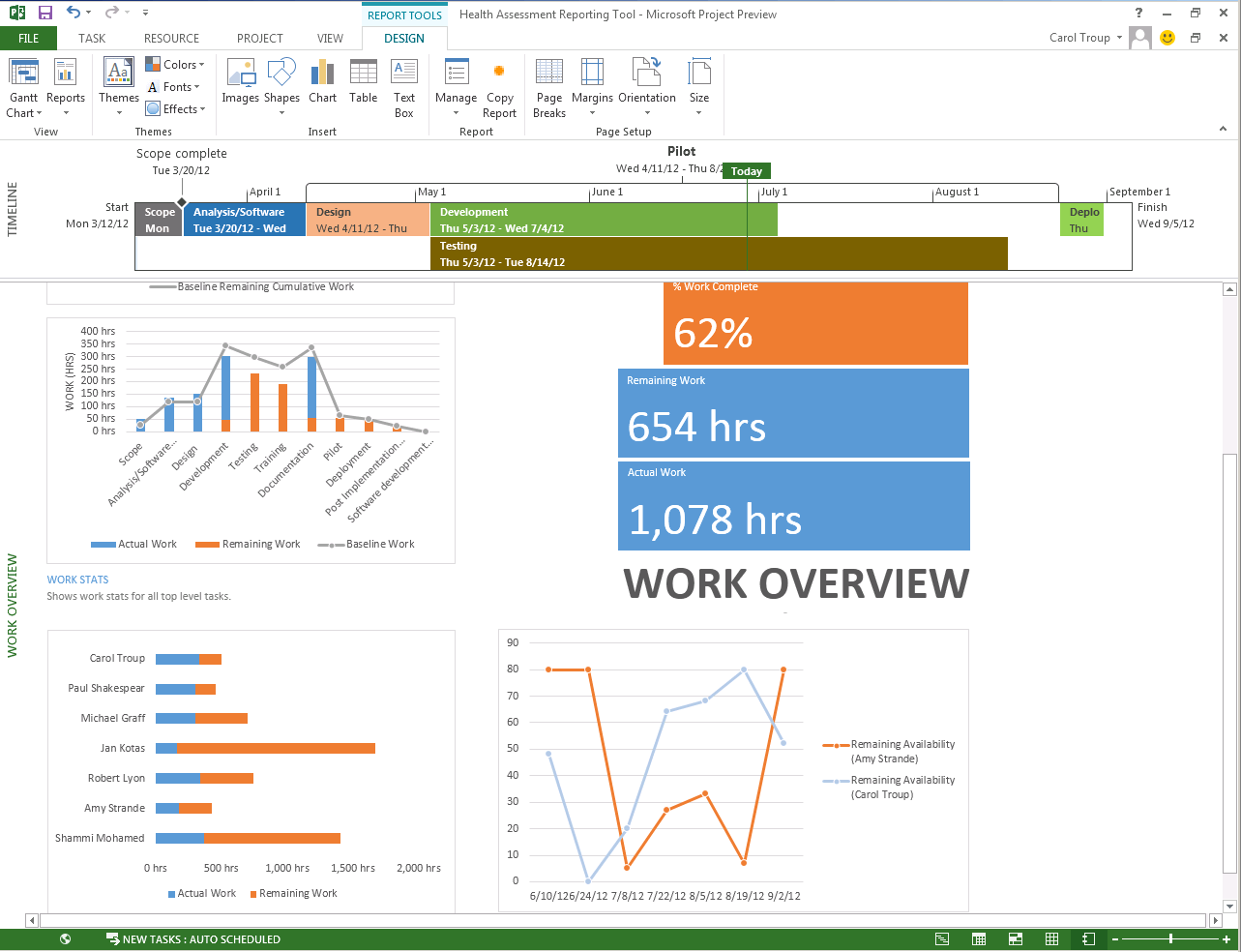Insert a Chart into the report

pos(322,85)
